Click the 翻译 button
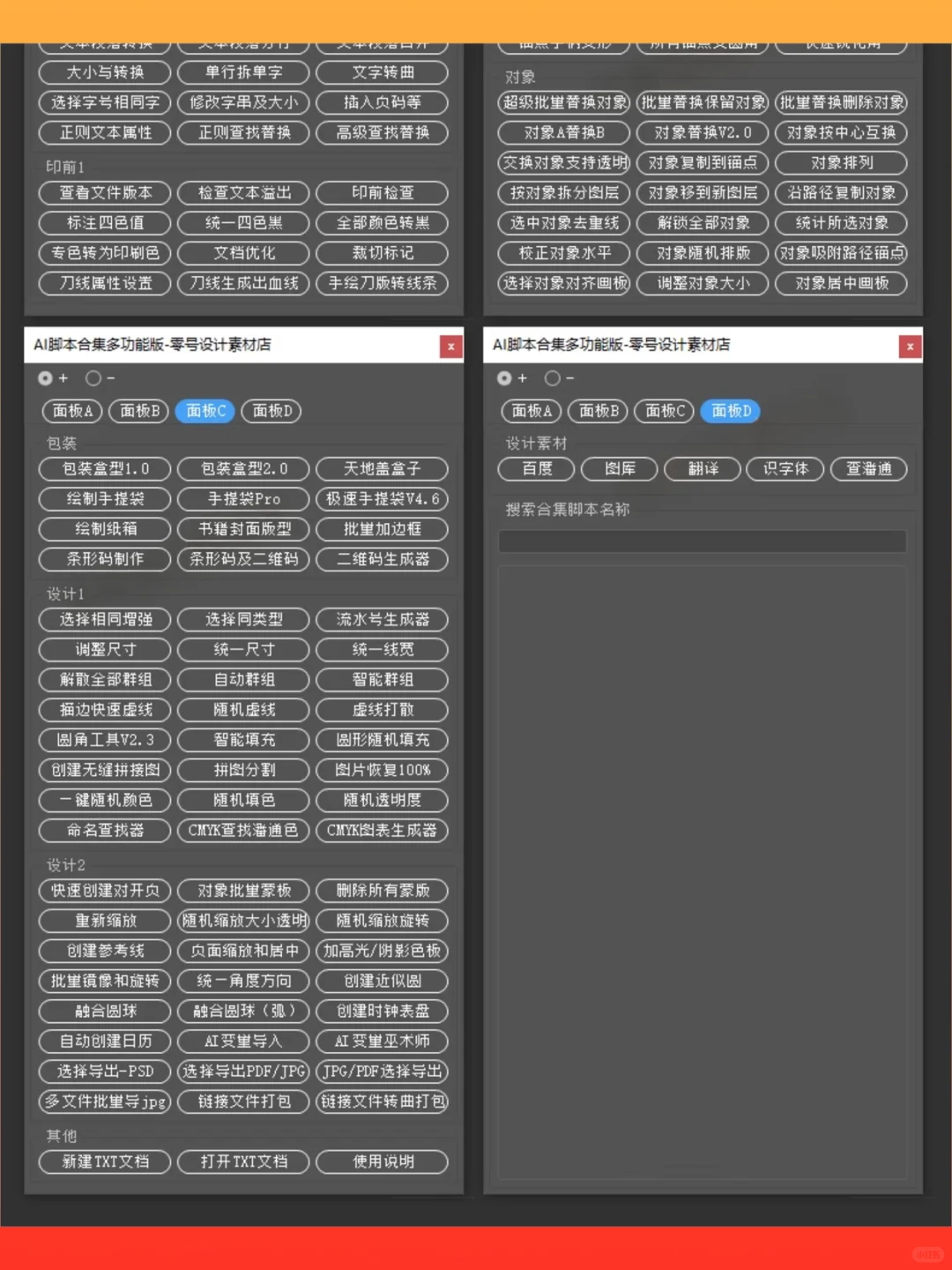 (x=703, y=469)
